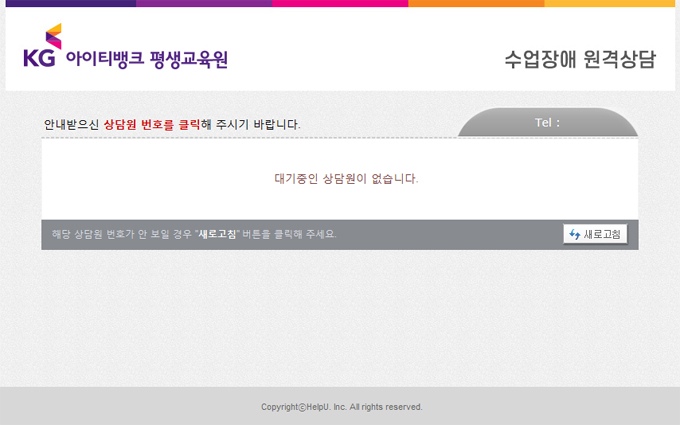This screenshot has width=680, height=425.
Task: Click the pink segment of the top color bar
Action: (x=340, y=3)
